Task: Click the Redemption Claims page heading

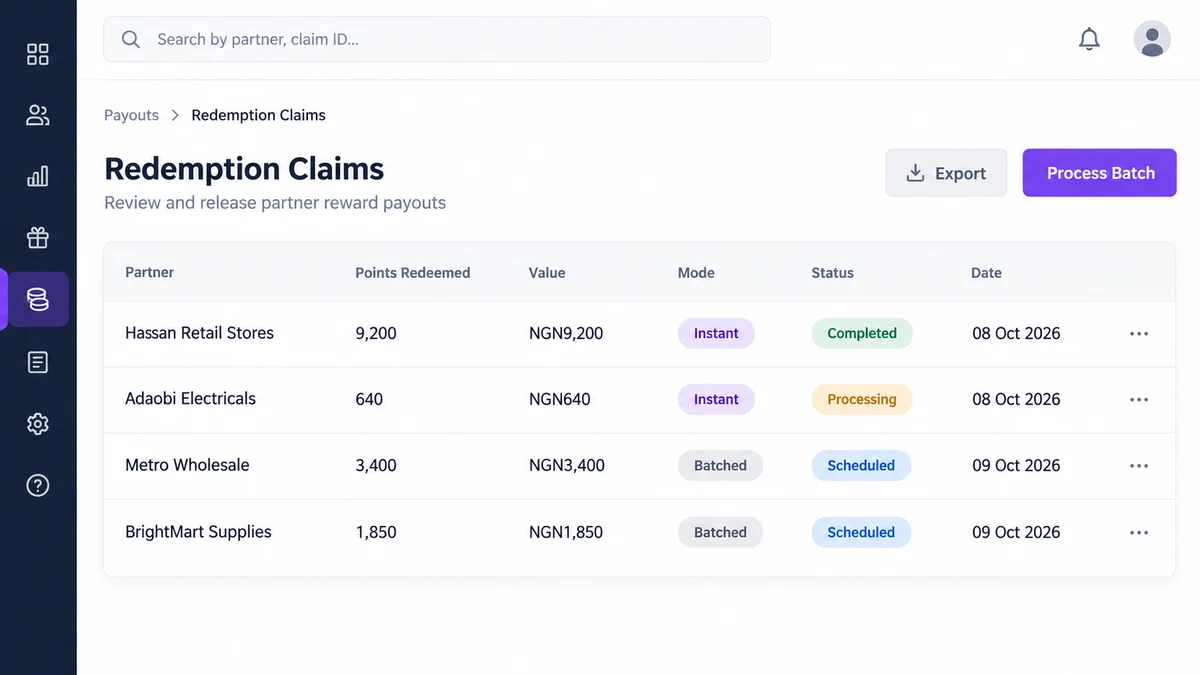Action: pos(244,168)
